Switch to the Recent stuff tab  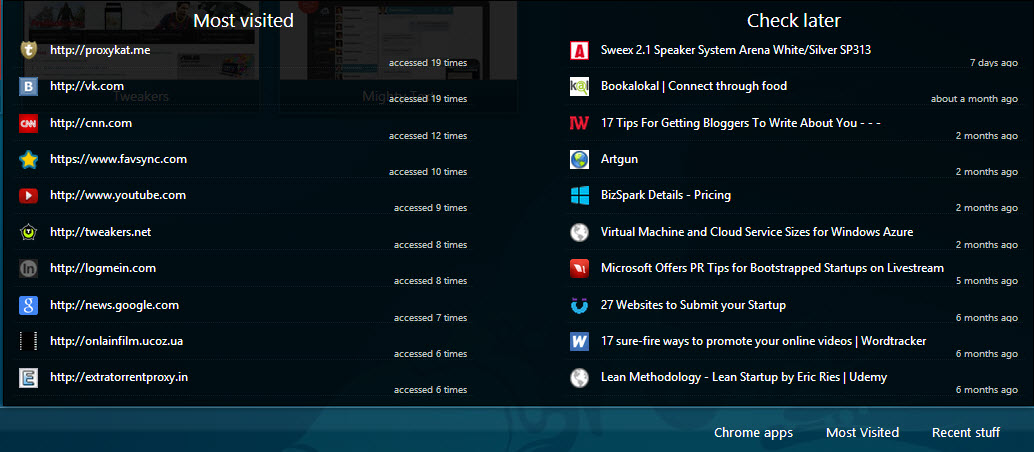pos(965,433)
